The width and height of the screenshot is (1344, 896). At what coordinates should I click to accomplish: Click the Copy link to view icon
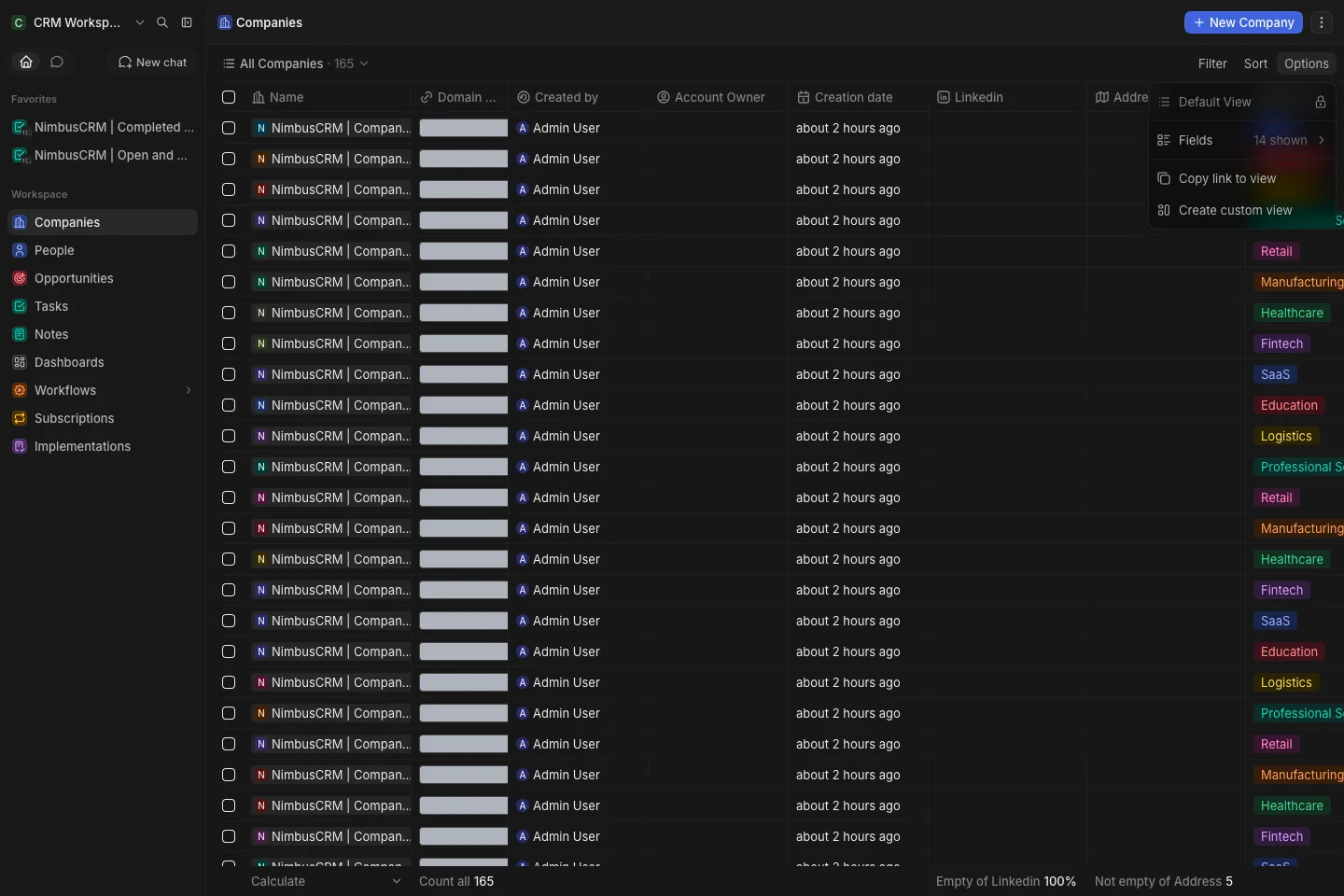[x=1164, y=178]
